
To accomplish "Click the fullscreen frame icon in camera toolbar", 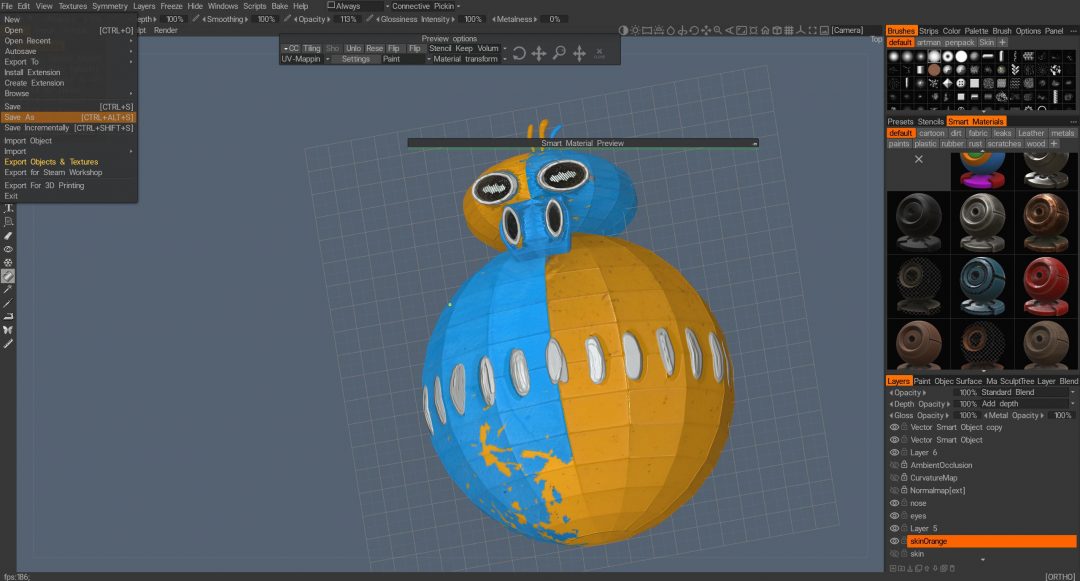I will click(812, 30).
